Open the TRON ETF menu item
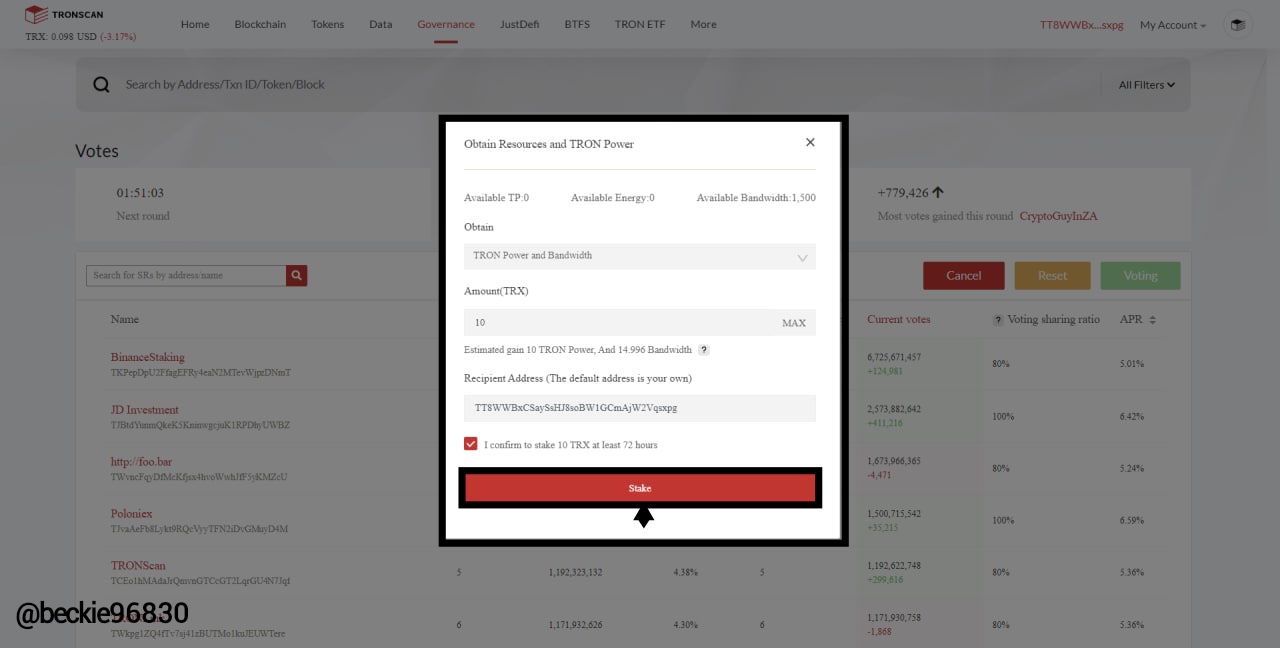The height and width of the screenshot is (648, 1280). pyautogui.click(x=640, y=24)
